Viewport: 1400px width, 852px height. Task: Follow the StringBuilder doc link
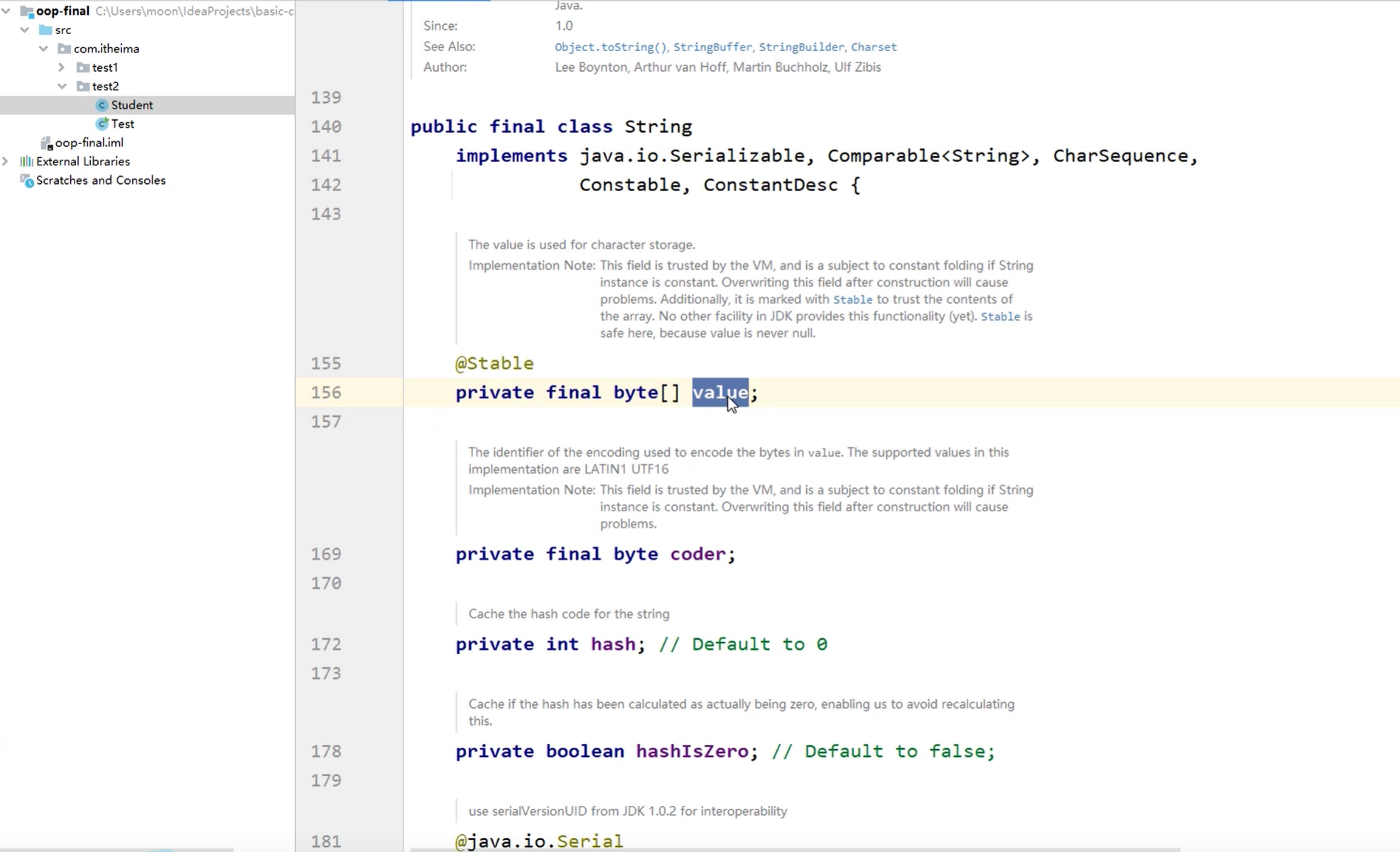click(801, 47)
